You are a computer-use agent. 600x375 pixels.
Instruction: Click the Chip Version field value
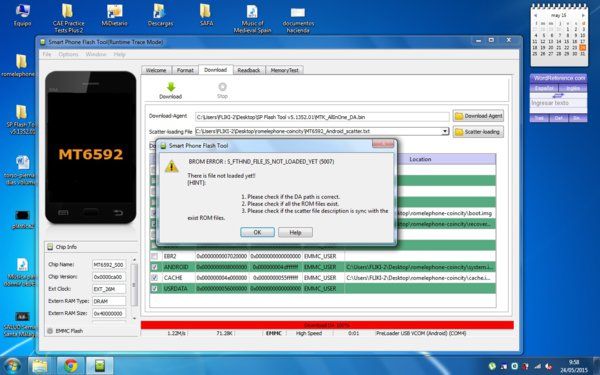[x=109, y=277]
